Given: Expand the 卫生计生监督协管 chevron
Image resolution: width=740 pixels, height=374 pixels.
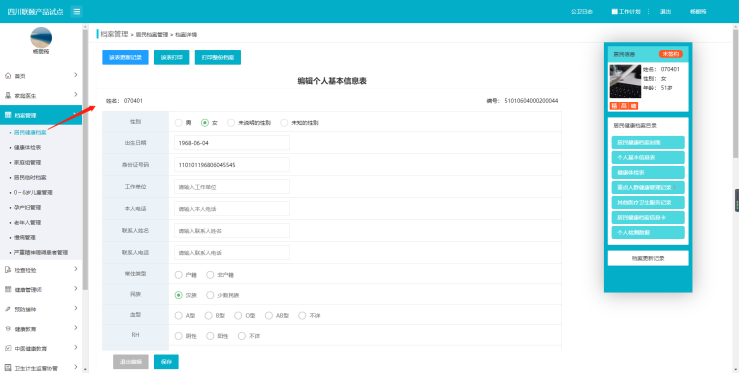Looking at the screenshot, I should (76, 367).
